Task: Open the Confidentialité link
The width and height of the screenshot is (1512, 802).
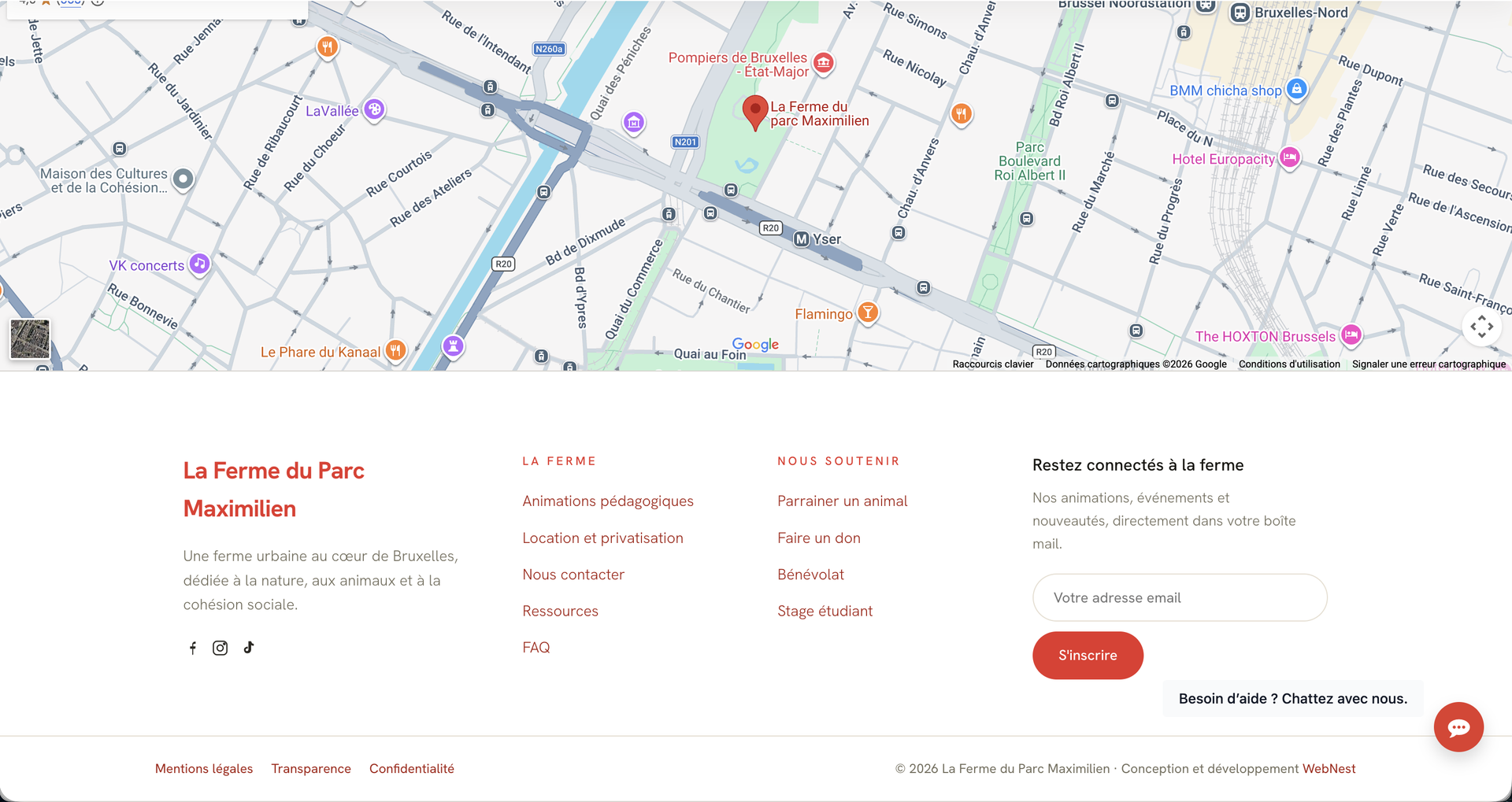Action: [x=412, y=769]
